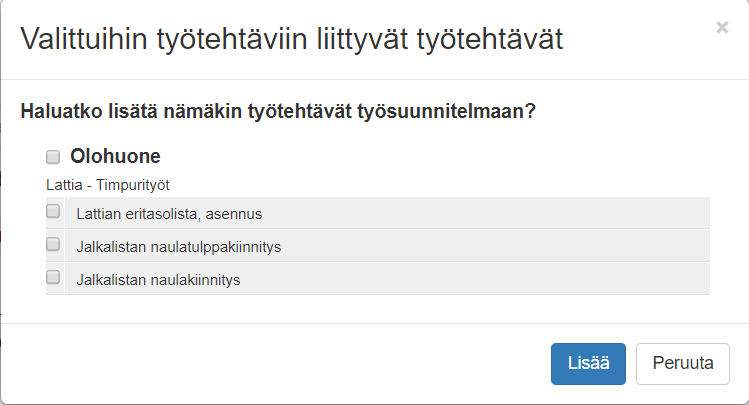Select the Jalkalistan naulatulppakiinnitys row text
Screen dimensions: 749x405
point(179,246)
